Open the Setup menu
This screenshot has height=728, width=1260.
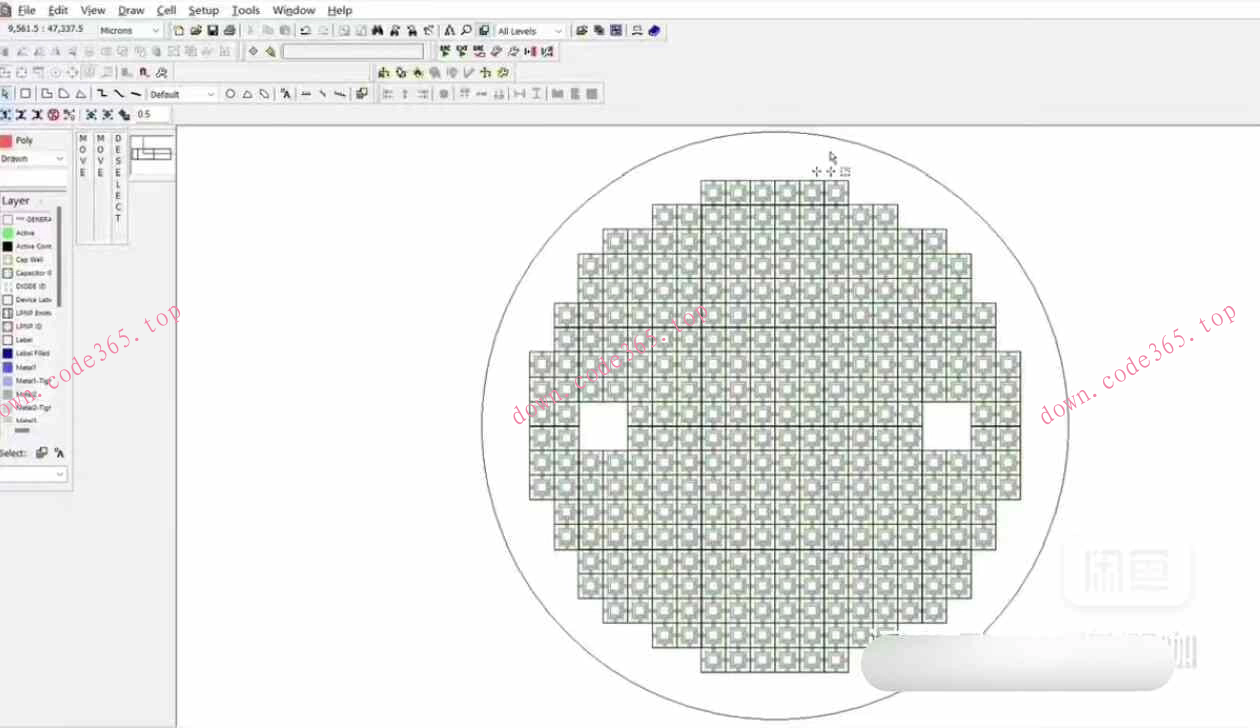tap(203, 10)
